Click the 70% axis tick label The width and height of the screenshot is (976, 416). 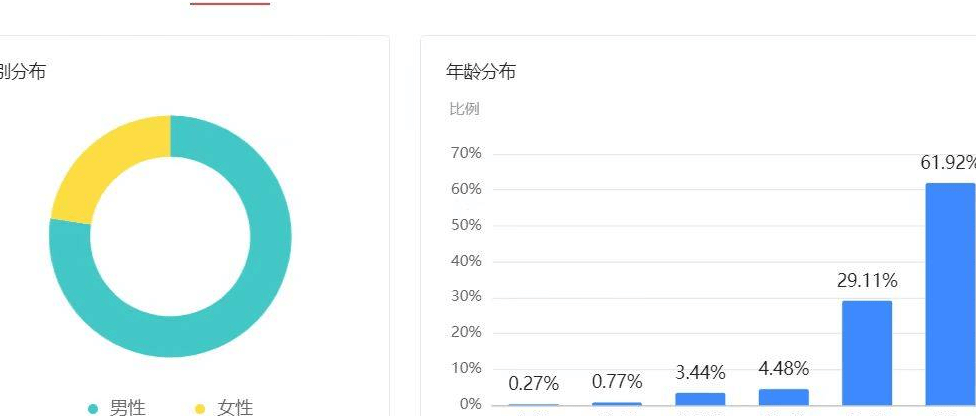[x=467, y=153]
